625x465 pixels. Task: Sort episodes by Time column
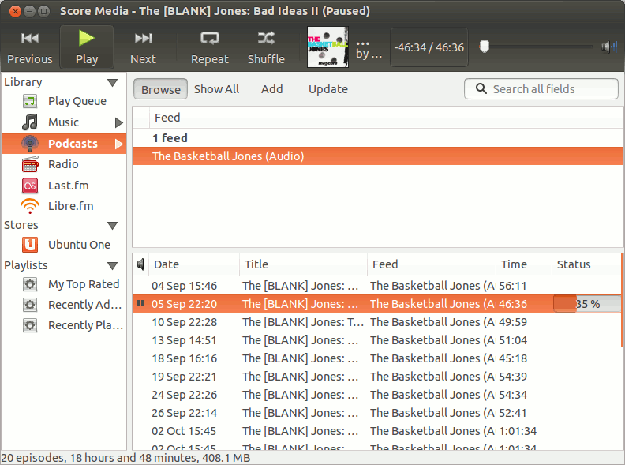pyautogui.click(x=524, y=264)
